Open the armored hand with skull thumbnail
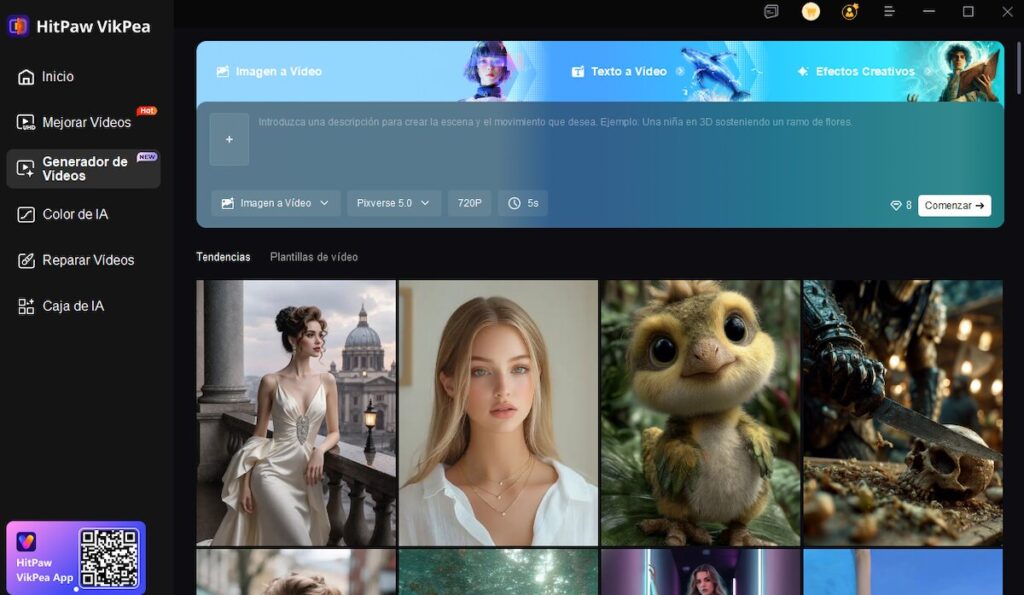The height and width of the screenshot is (595, 1024). click(x=903, y=413)
